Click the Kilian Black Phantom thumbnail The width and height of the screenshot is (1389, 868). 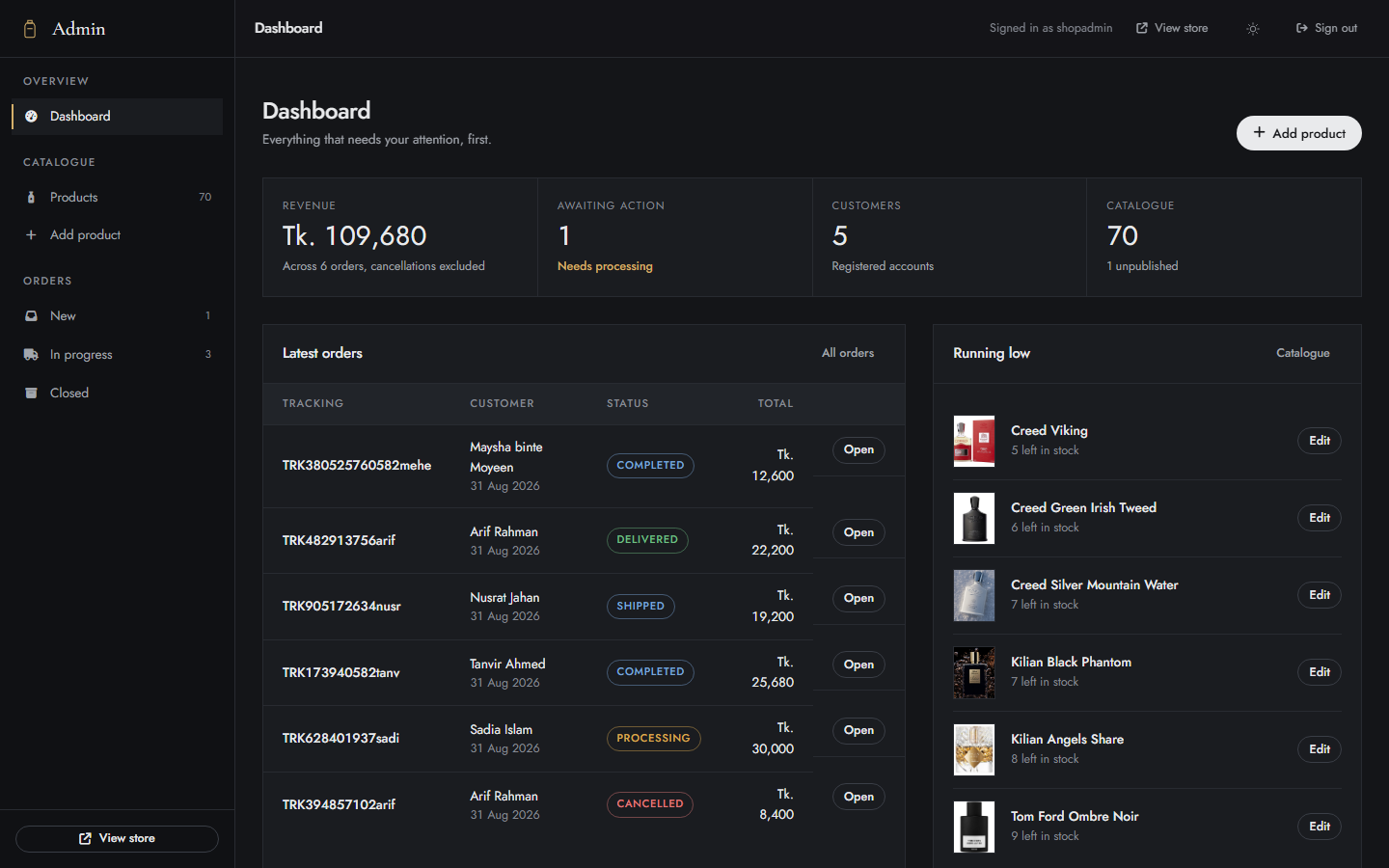[x=974, y=672]
